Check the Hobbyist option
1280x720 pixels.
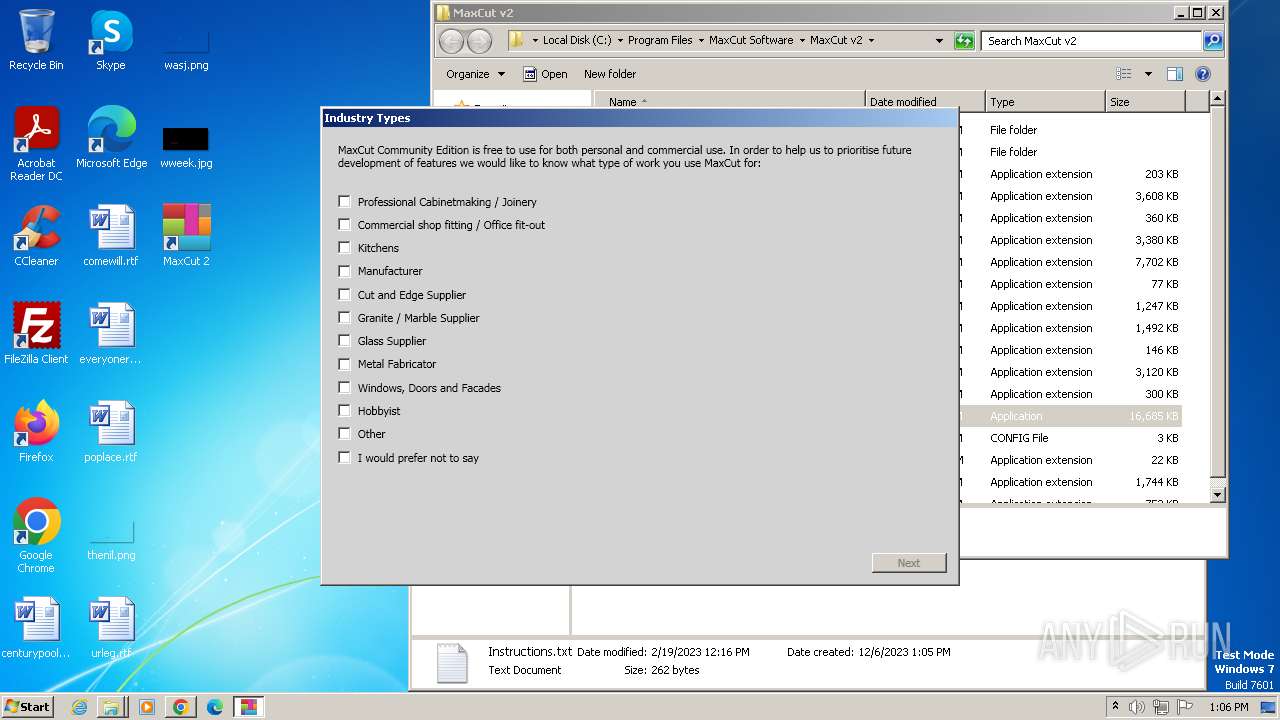(344, 410)
